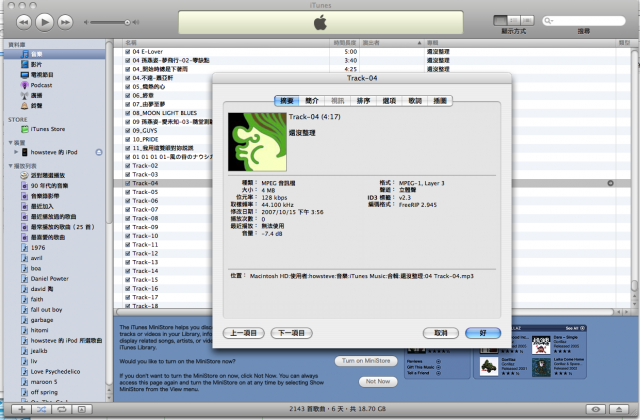Switch to the Info tab in Track-04 dialog

[x=312, y=101]
